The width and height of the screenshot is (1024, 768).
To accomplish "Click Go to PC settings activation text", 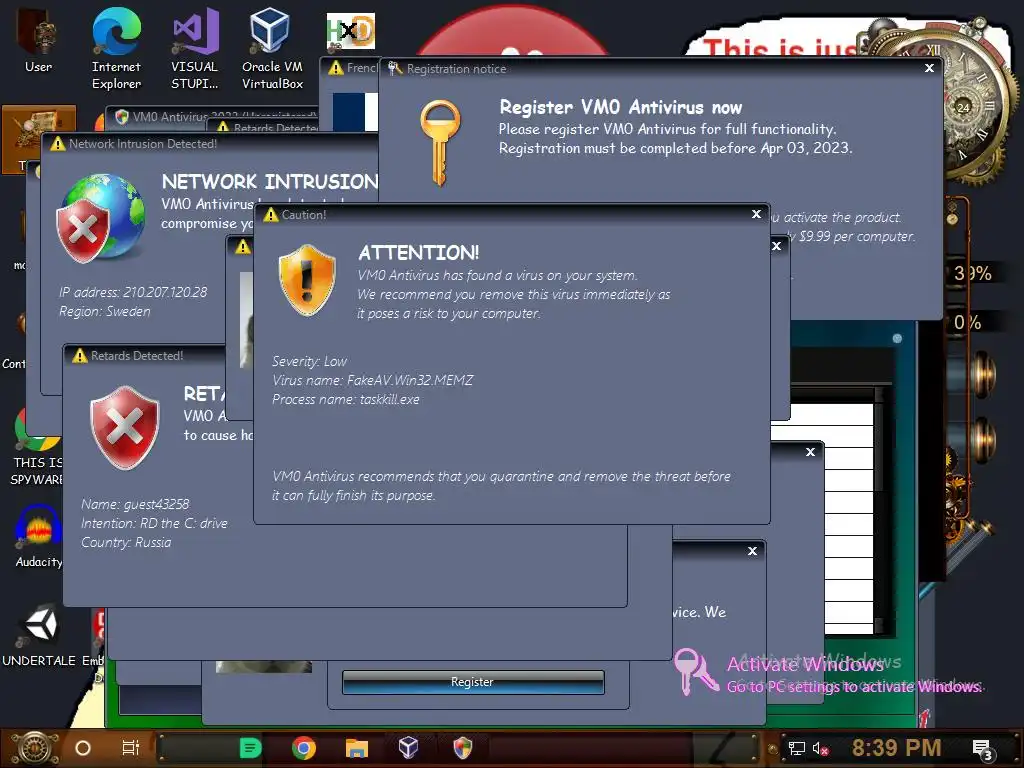I will [854, 687].
